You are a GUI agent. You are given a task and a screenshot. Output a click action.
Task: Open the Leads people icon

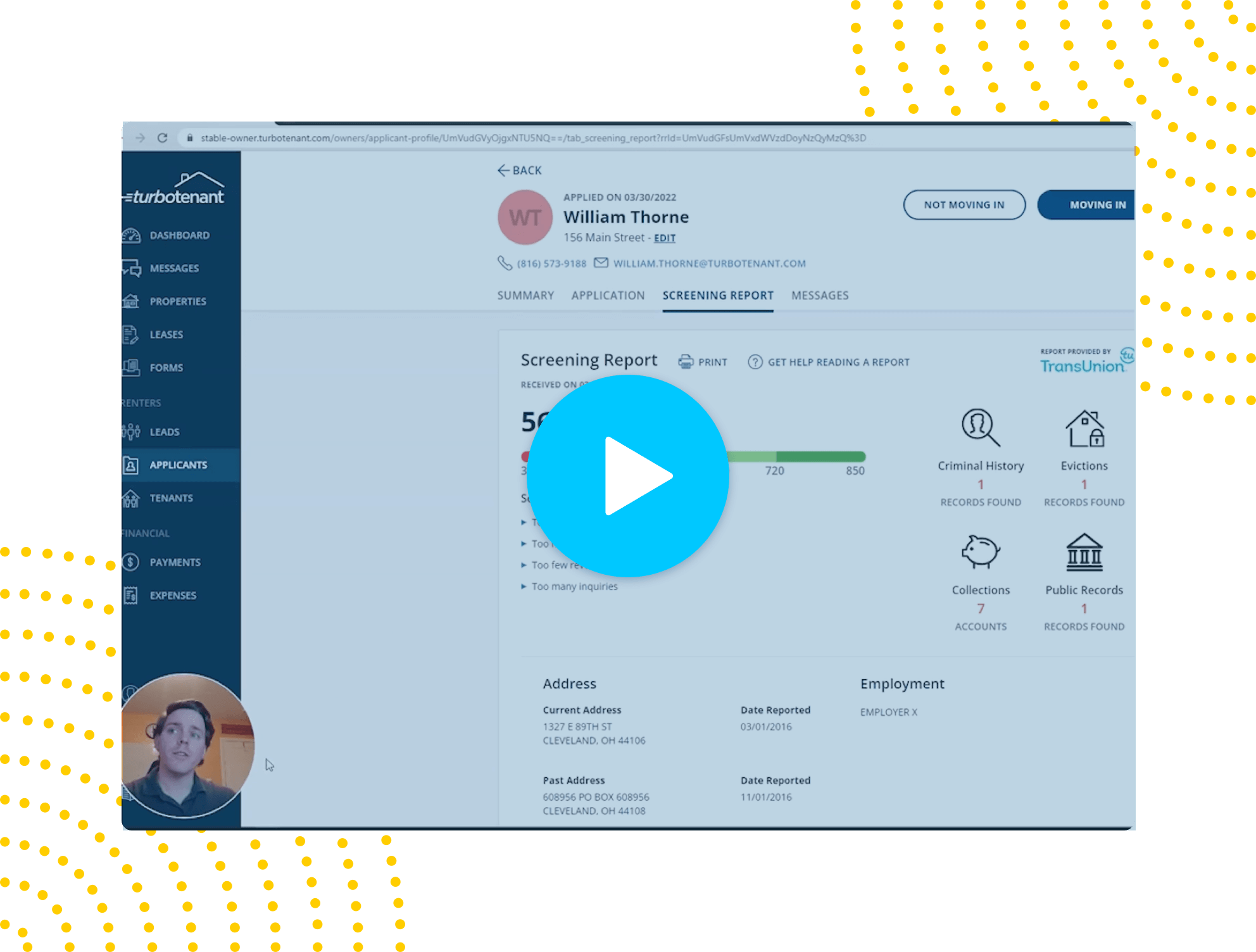point(130,432)
